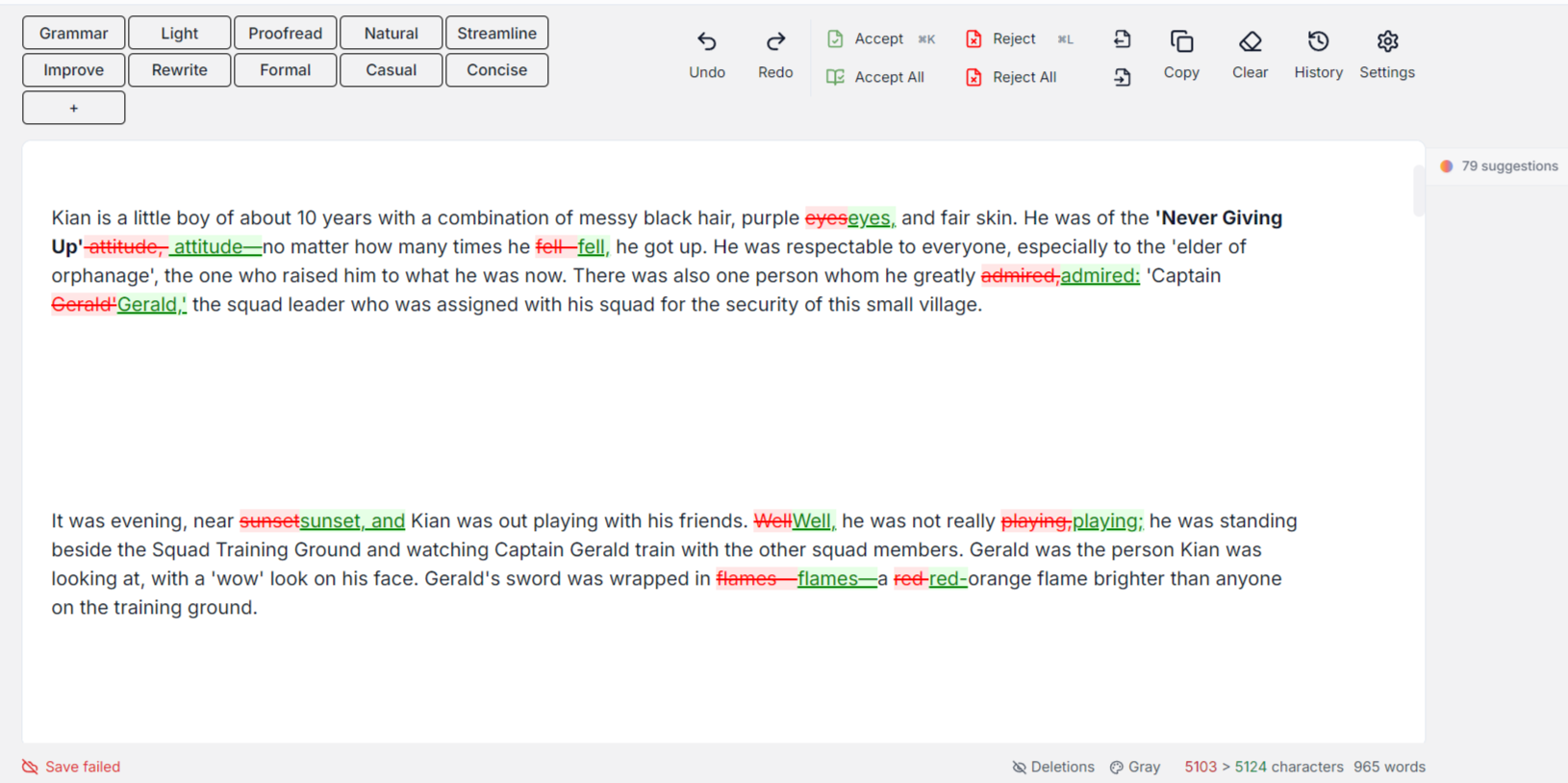Click the Undo arrow icon

[x=707, y=41]
